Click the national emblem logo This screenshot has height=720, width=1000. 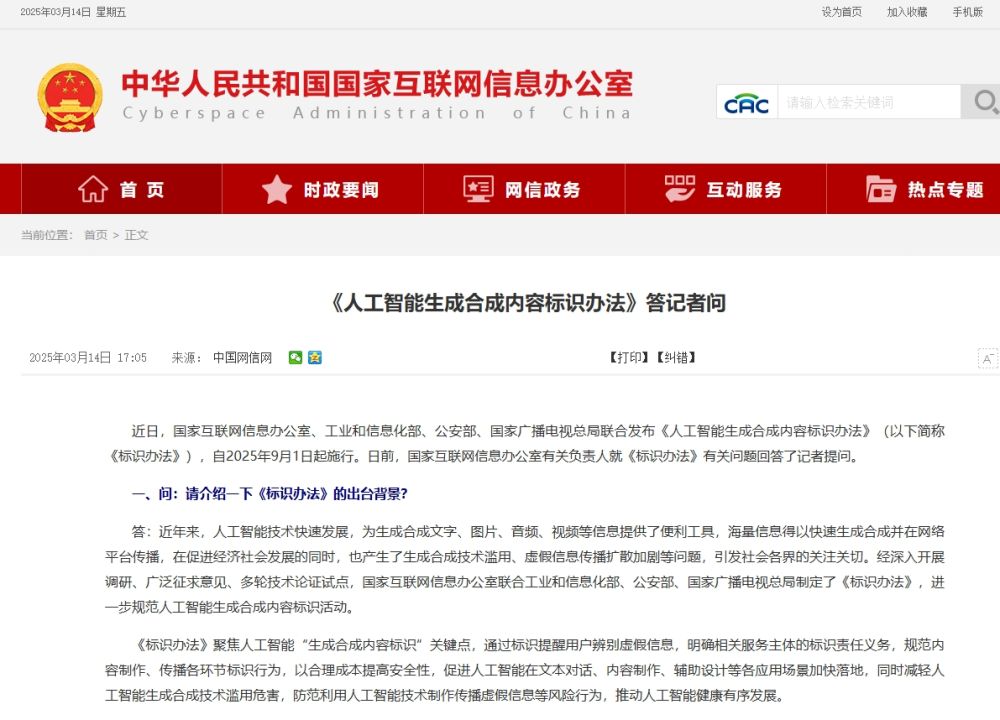[70, 97]
